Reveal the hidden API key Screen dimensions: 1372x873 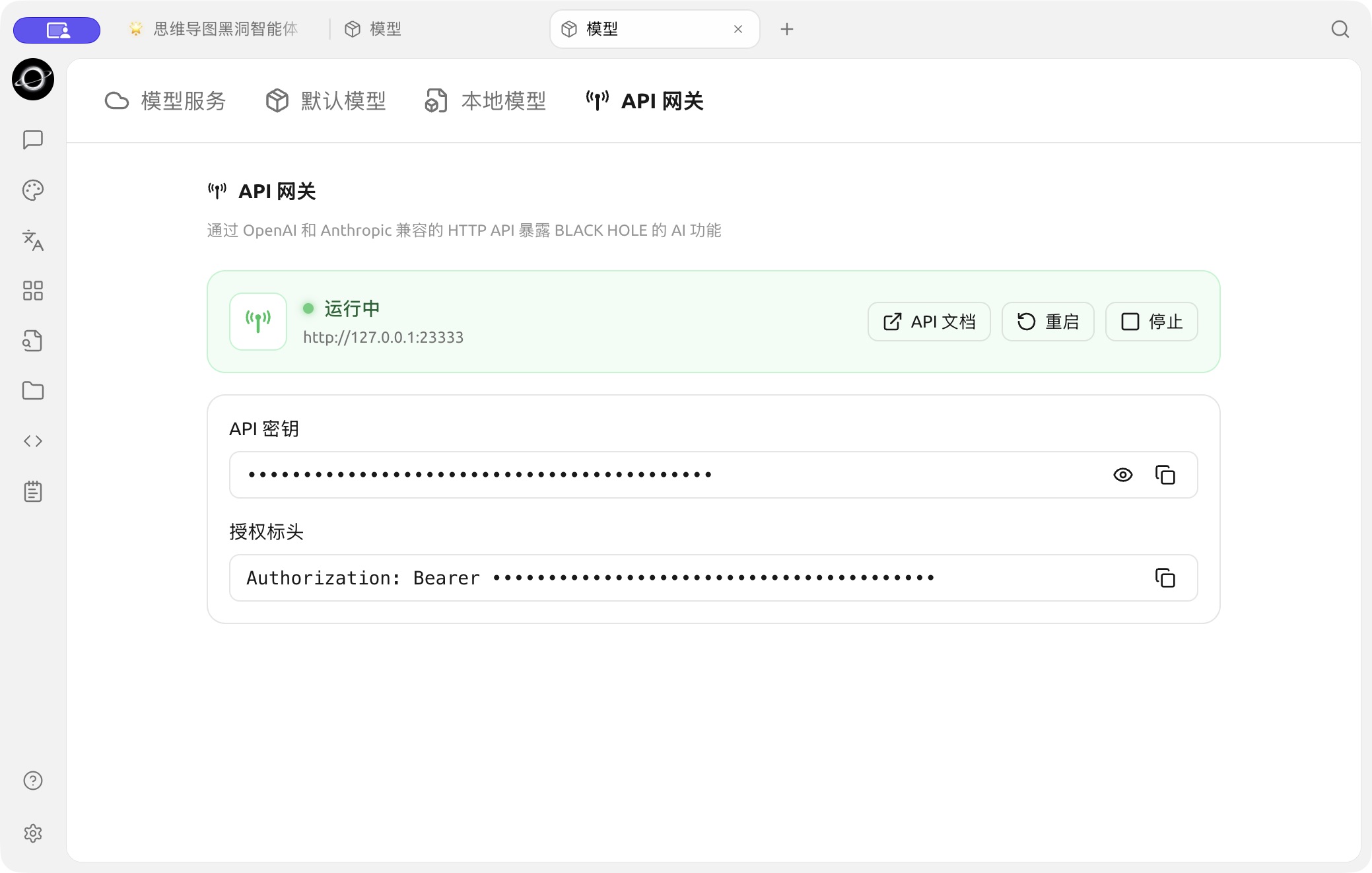tap(1123, 475)
